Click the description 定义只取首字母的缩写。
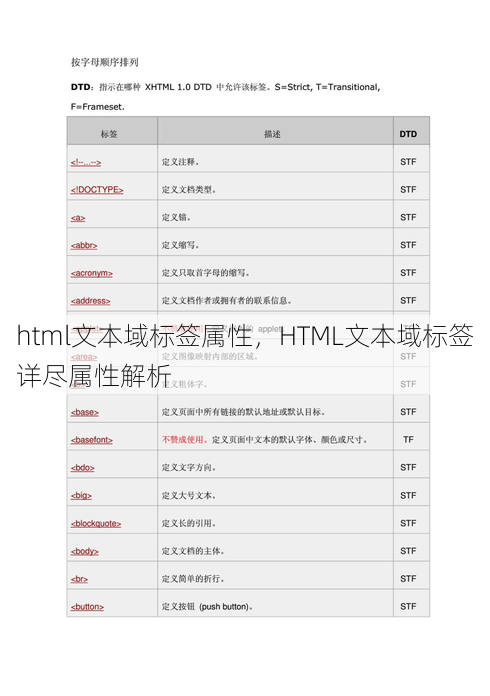Screen dimensions: 490x696 [205, 273]
